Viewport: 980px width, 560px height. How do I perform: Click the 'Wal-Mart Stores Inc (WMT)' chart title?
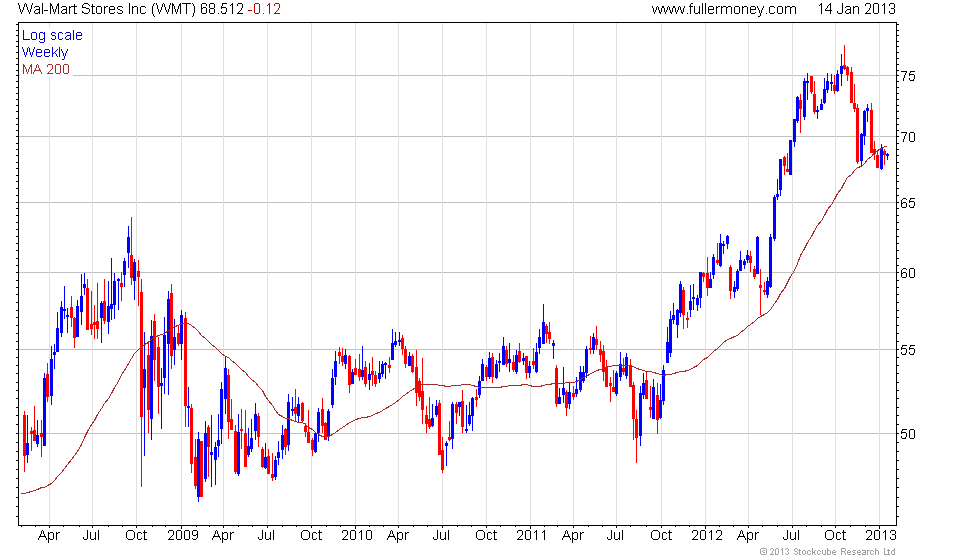(106, 9)
